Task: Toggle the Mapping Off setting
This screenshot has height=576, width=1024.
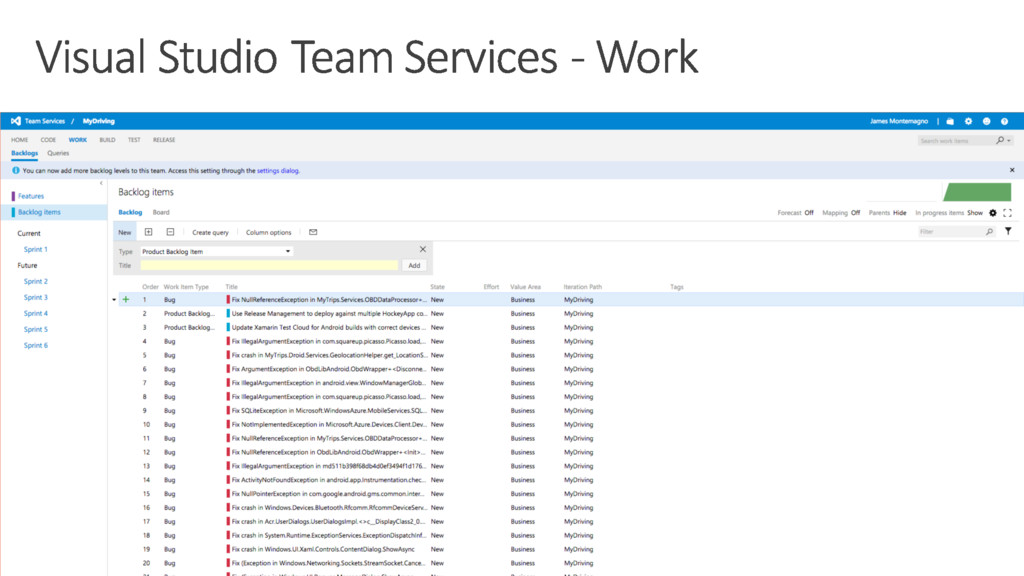Action: 855,213
